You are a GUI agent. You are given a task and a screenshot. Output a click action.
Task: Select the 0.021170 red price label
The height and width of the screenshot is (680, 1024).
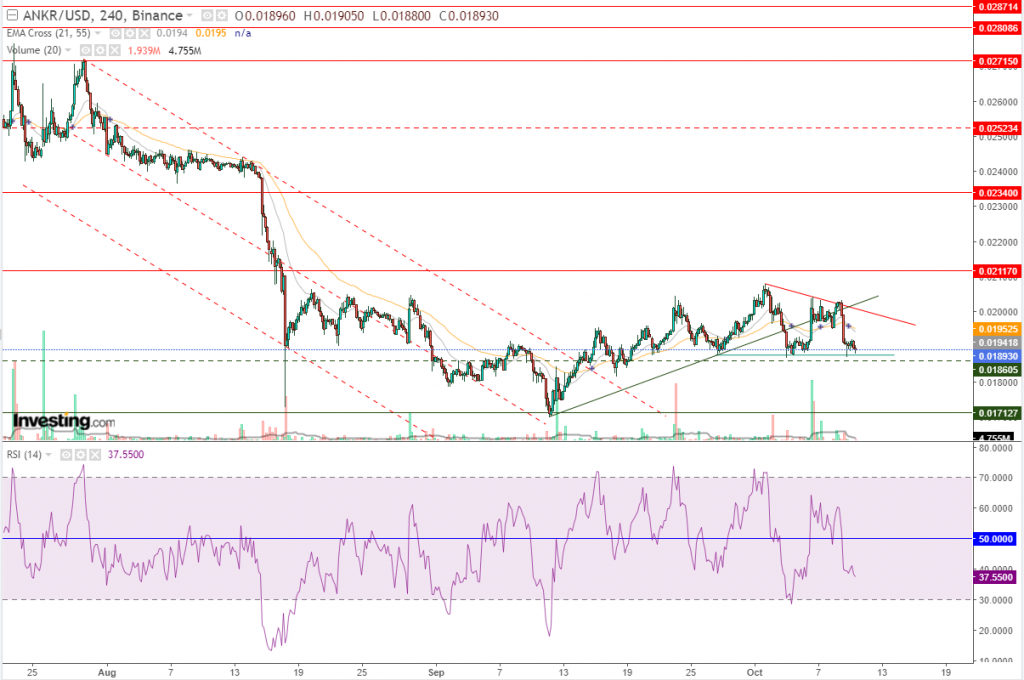[997, 270]
